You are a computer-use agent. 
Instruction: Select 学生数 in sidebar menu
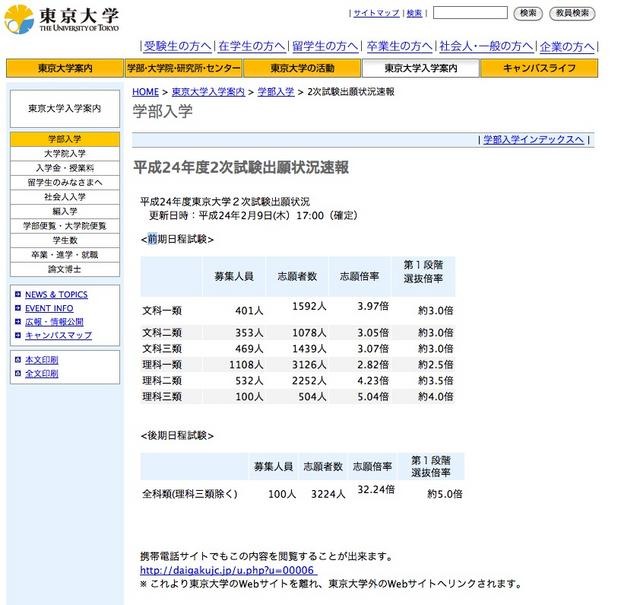coord(65,240)
